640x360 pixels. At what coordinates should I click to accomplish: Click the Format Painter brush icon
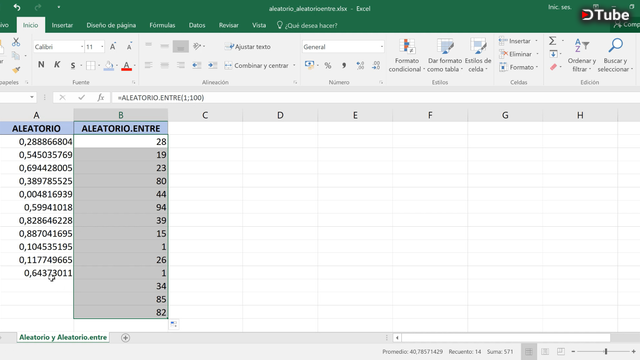pyautogui.click(x=16, y=70)
